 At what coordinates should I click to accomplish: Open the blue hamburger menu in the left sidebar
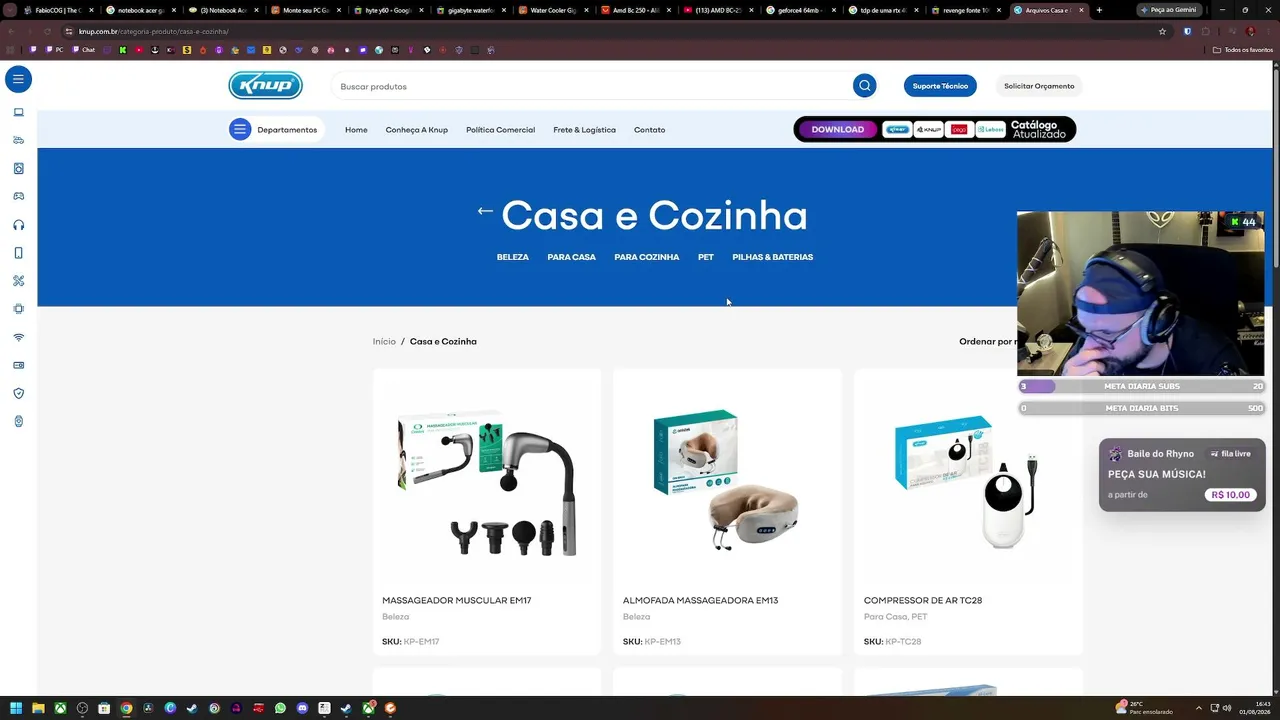pos(18,79)
